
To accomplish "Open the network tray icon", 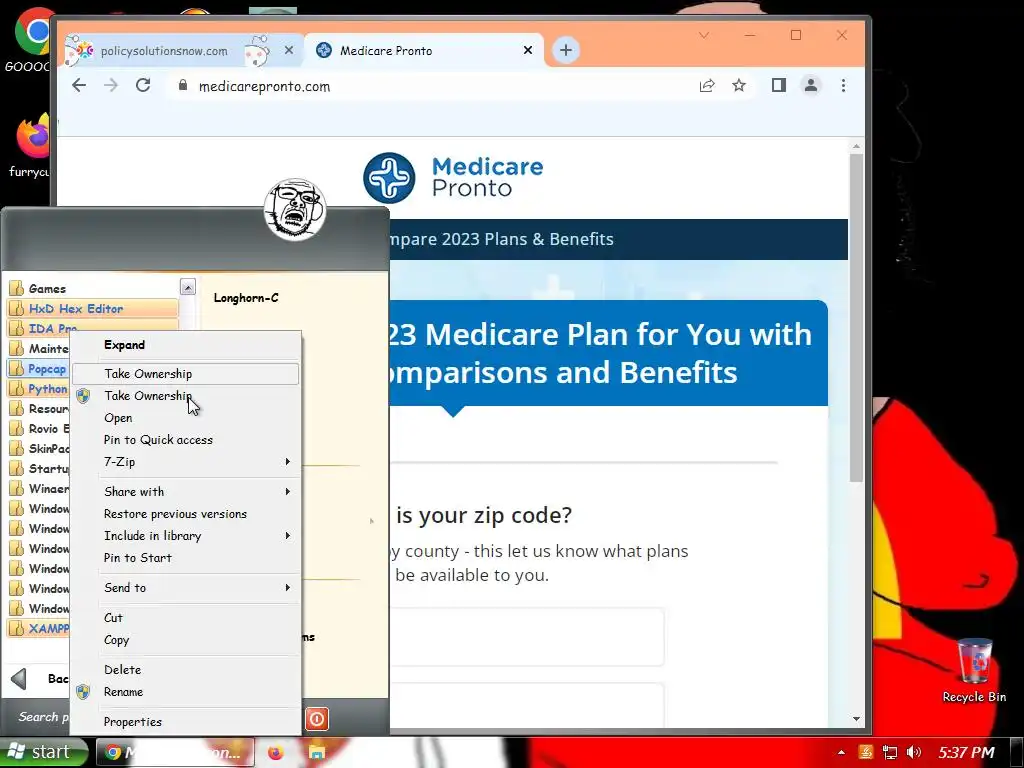I will coord(889,752).
